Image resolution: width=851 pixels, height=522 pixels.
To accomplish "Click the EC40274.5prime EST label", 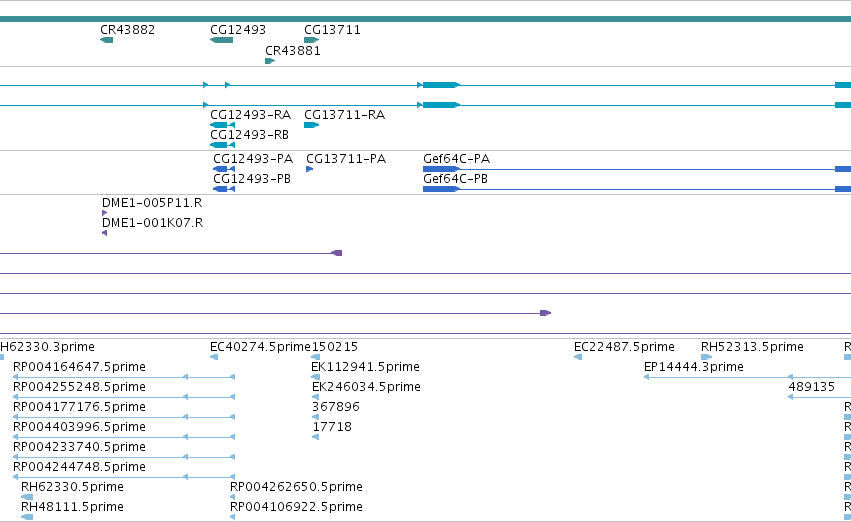I will coord(260,346).
